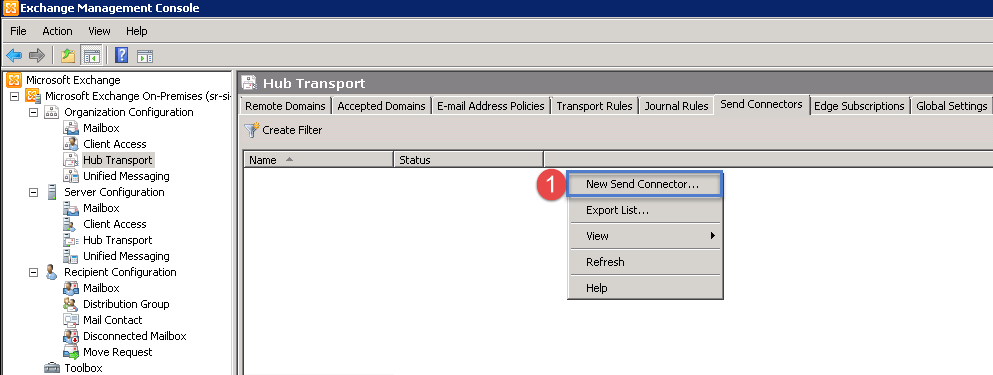Screen dimensions: 993x375
Task: Switch to the Remote Domains tab
Action: point(286,106)
